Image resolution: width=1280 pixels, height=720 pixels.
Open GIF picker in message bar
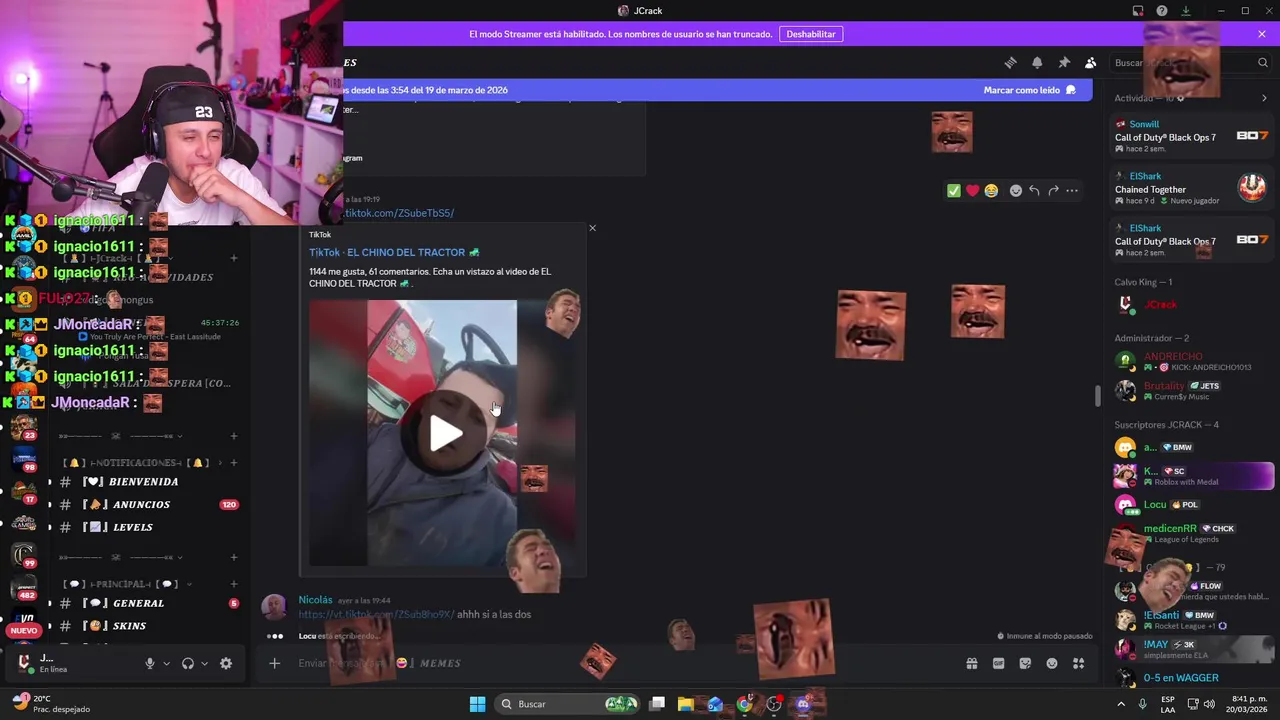click(x=998, y=663)
